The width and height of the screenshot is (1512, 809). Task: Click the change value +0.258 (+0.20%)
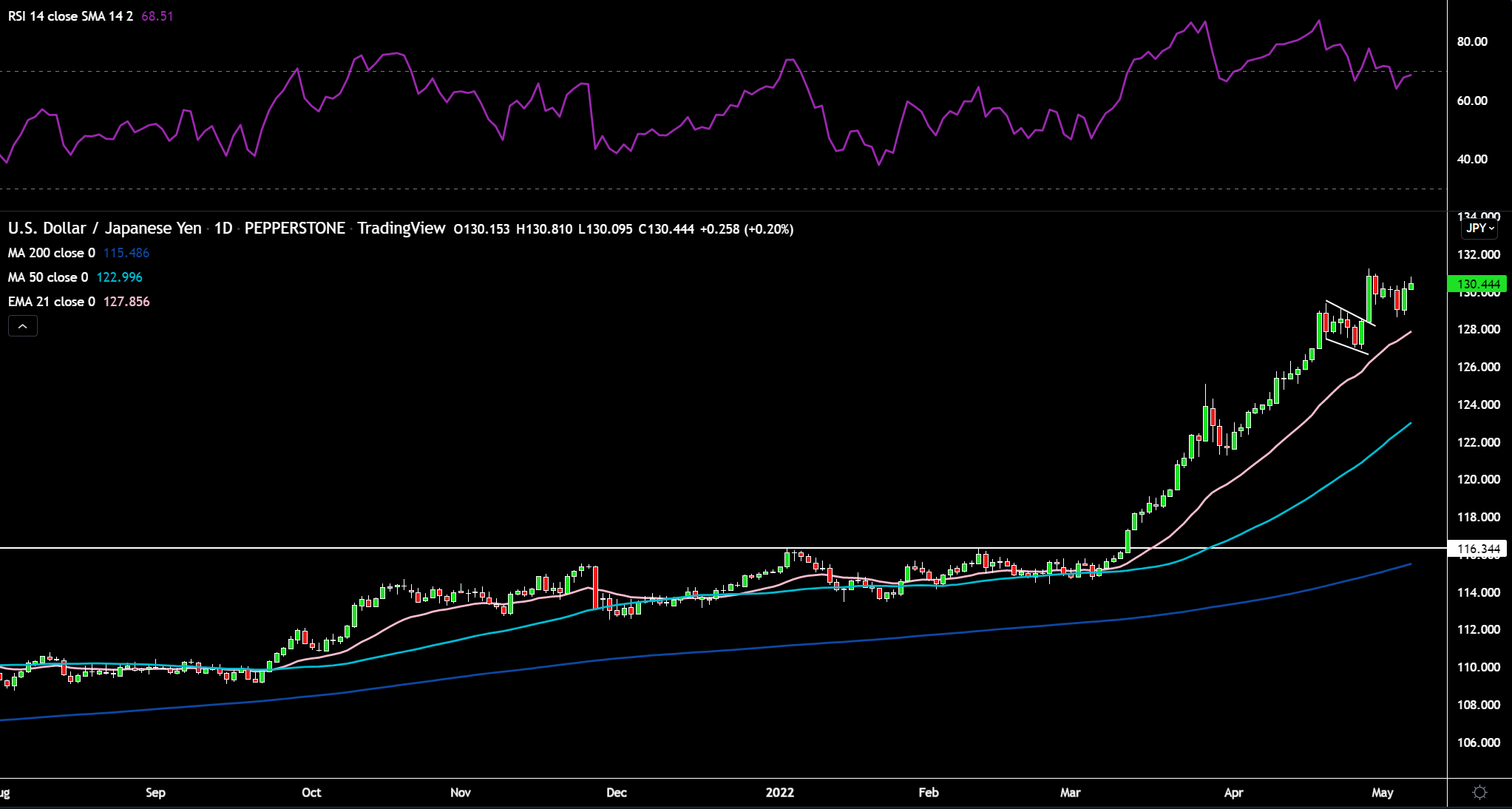tap(747, 229)
